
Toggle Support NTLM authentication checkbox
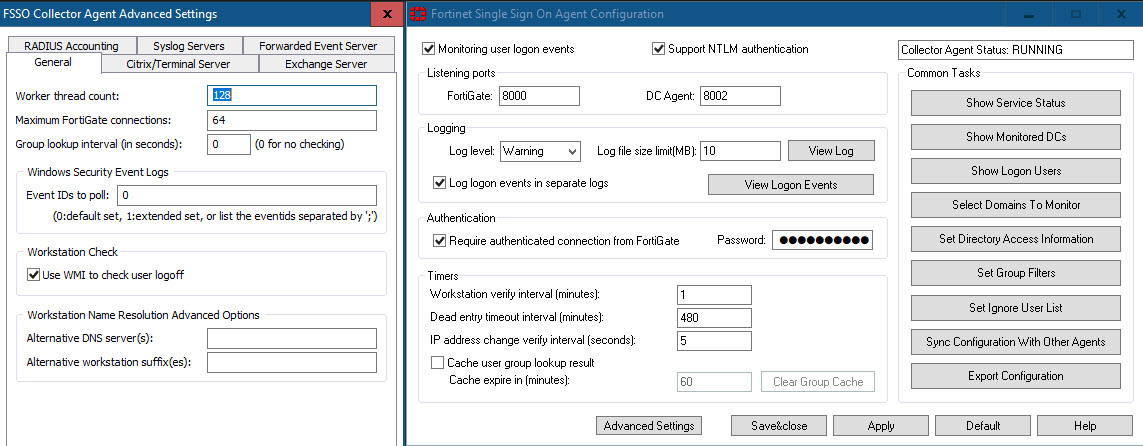(659, 50)
